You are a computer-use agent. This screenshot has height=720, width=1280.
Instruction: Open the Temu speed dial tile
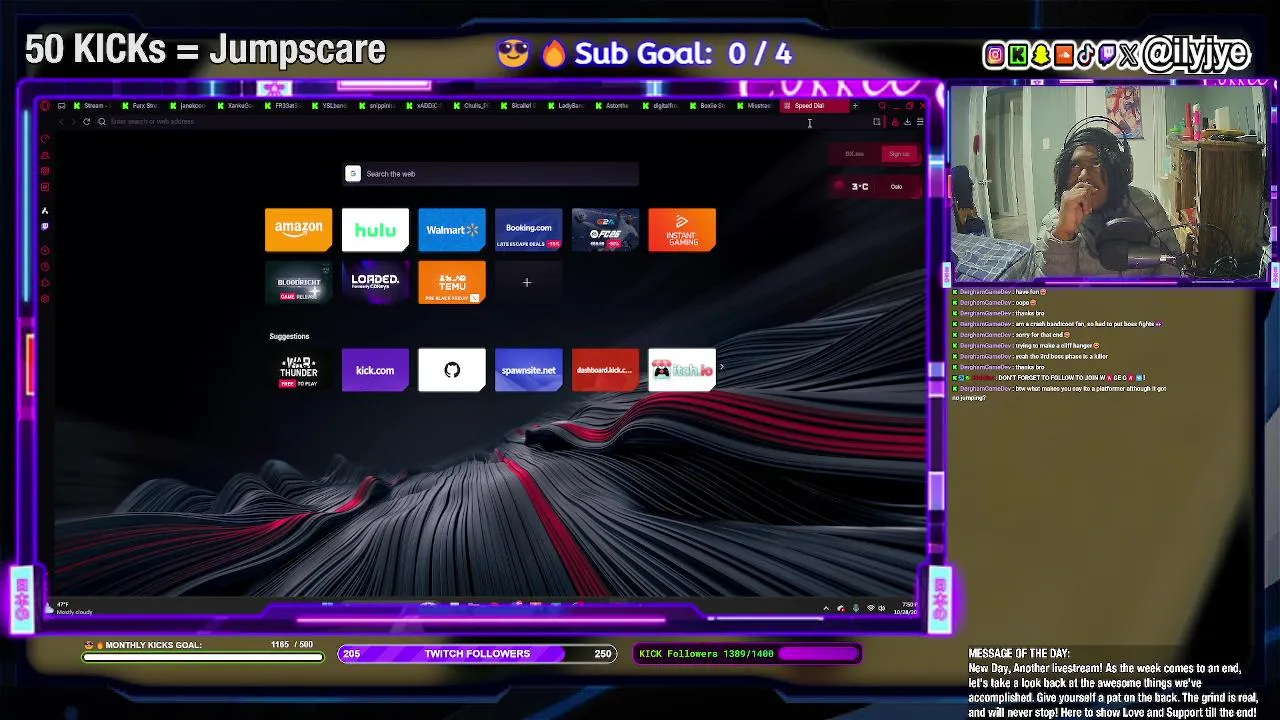[452, 282]
